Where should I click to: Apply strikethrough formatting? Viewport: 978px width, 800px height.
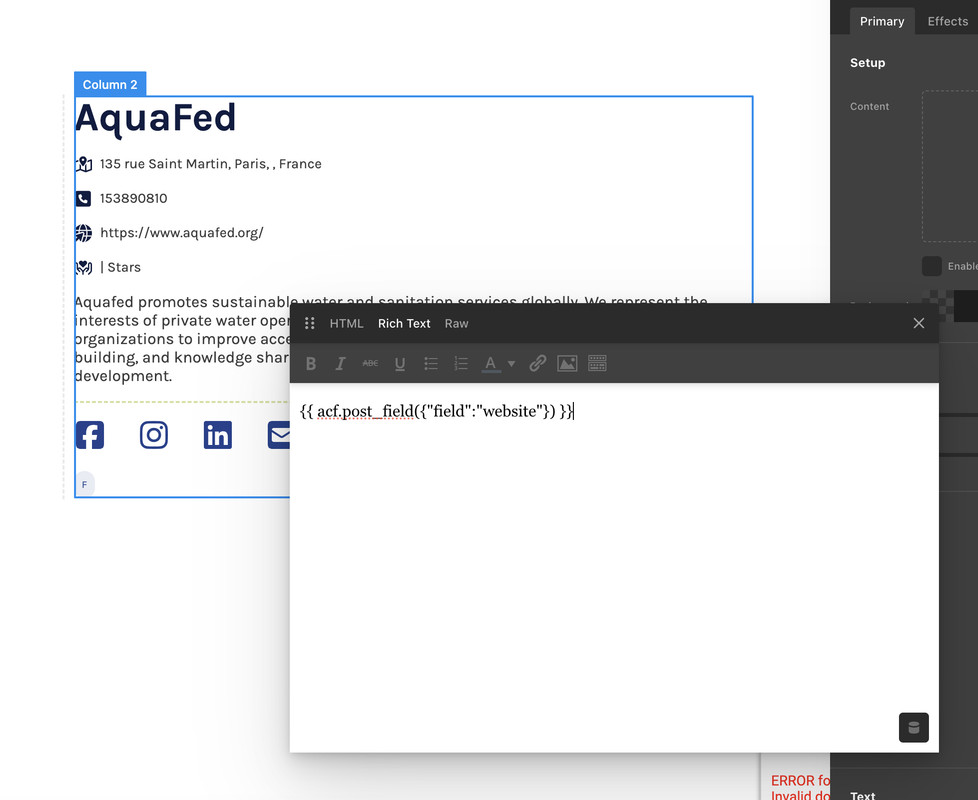tap(370, 364)
